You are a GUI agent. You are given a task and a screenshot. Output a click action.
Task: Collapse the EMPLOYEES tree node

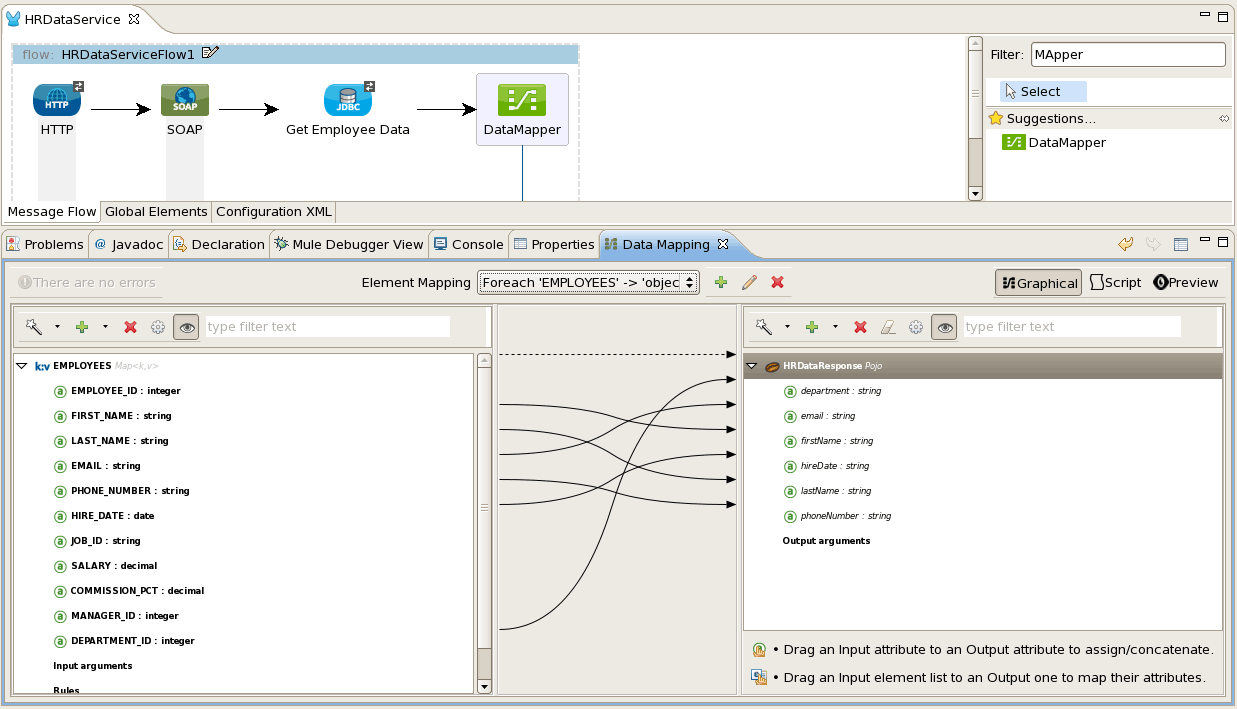pyautogui.click(x=23, y=366)
